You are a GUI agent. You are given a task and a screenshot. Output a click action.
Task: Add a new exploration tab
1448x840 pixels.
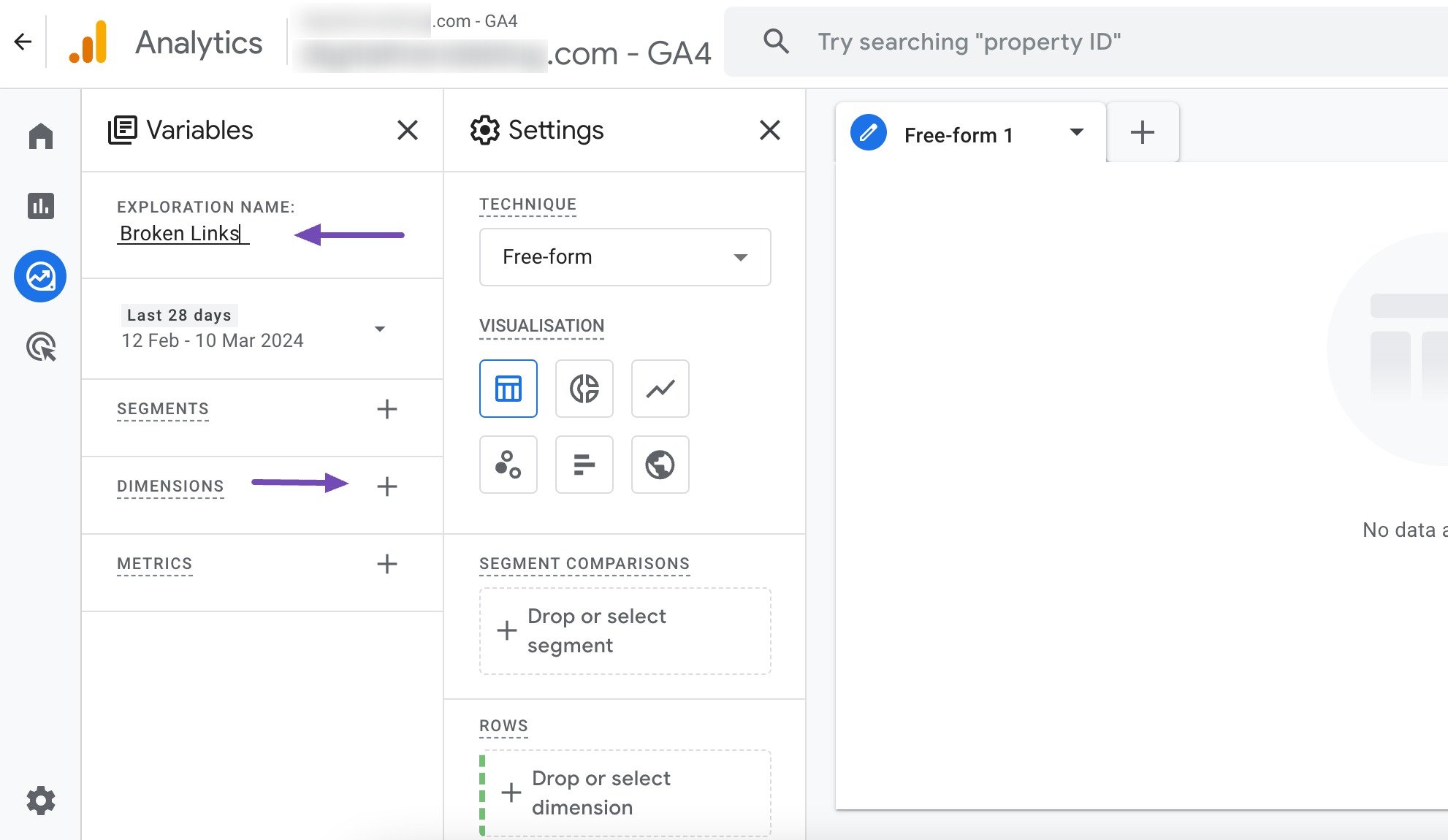click(x=1142, y=133)
